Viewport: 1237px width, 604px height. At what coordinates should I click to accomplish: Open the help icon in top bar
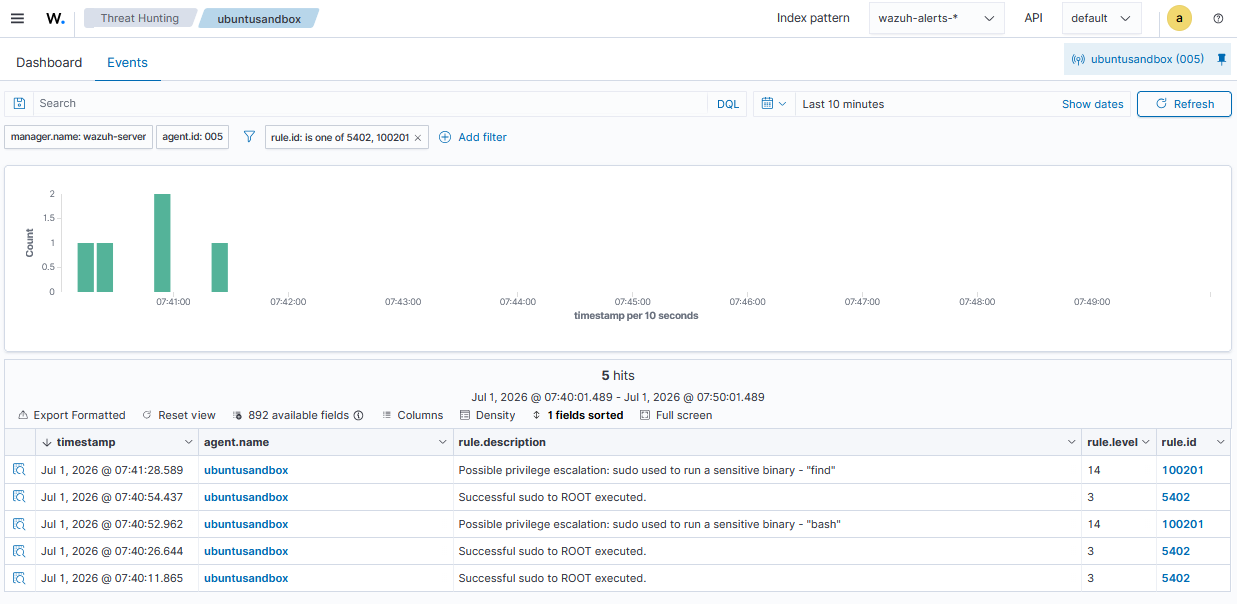(x=1218, y=18)
